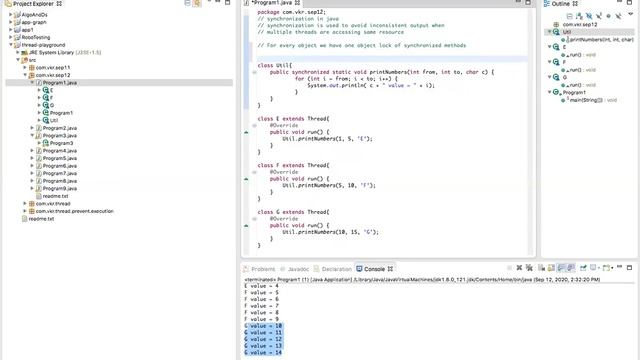Collapse Program1.java tree node
Viewport: 640px width, 360px height.
click(32, 82)
